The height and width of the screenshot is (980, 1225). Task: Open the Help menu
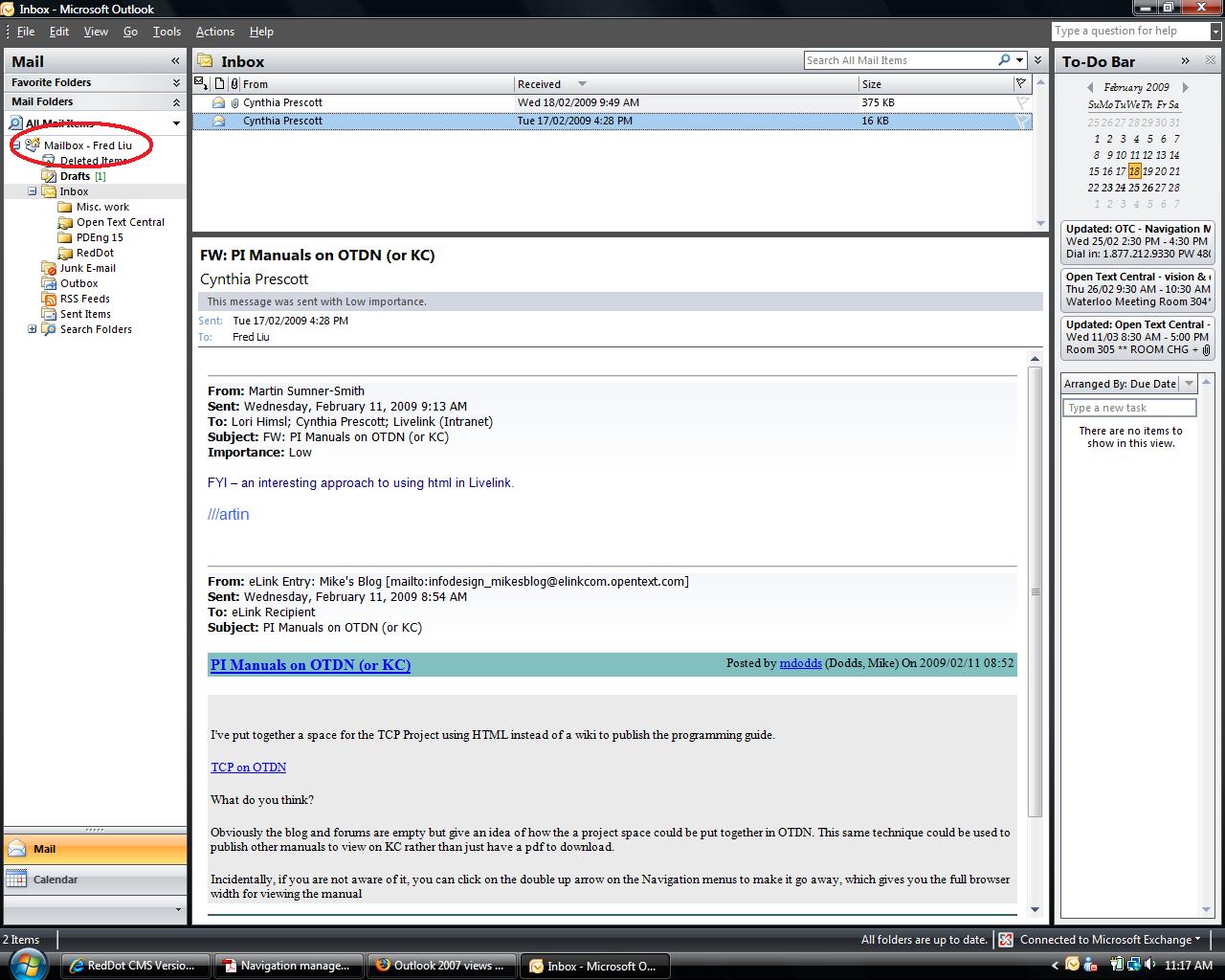pos(261,32)
